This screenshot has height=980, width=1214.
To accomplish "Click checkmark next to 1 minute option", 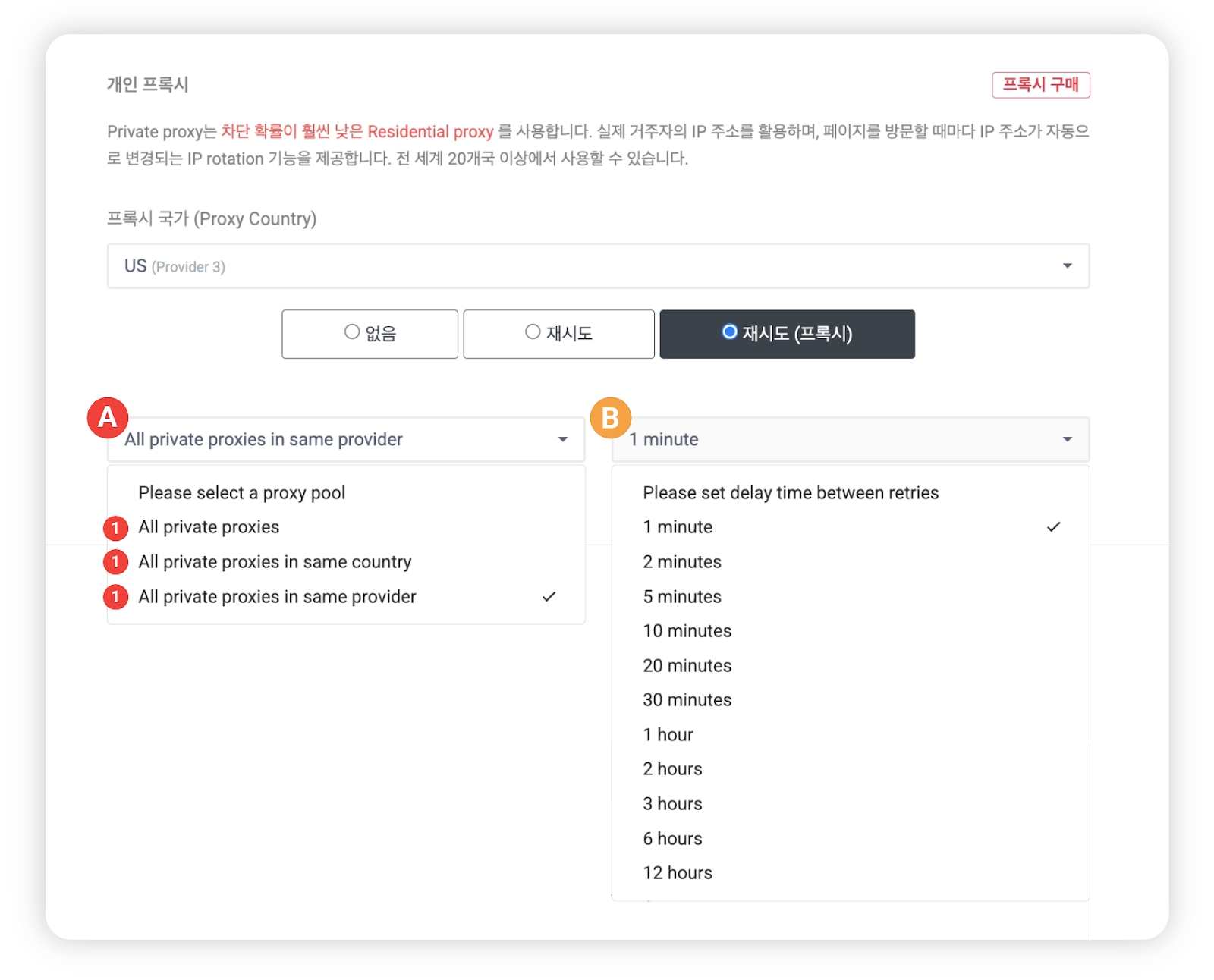I will [x=1053, y=527].
